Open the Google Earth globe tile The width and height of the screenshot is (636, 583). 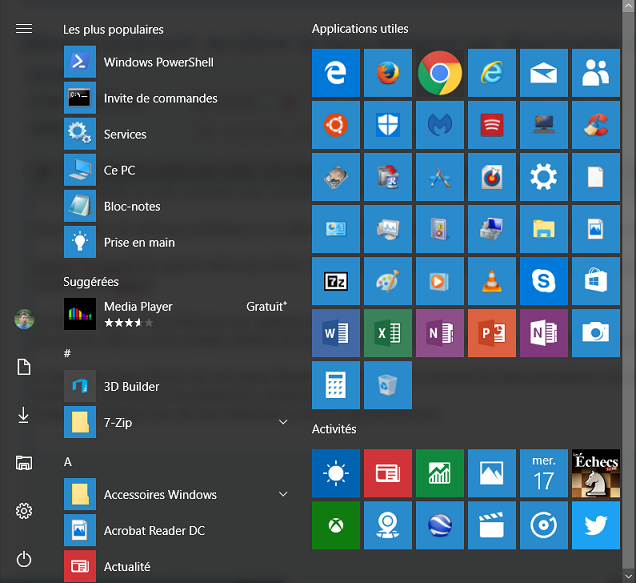point(440,525)
